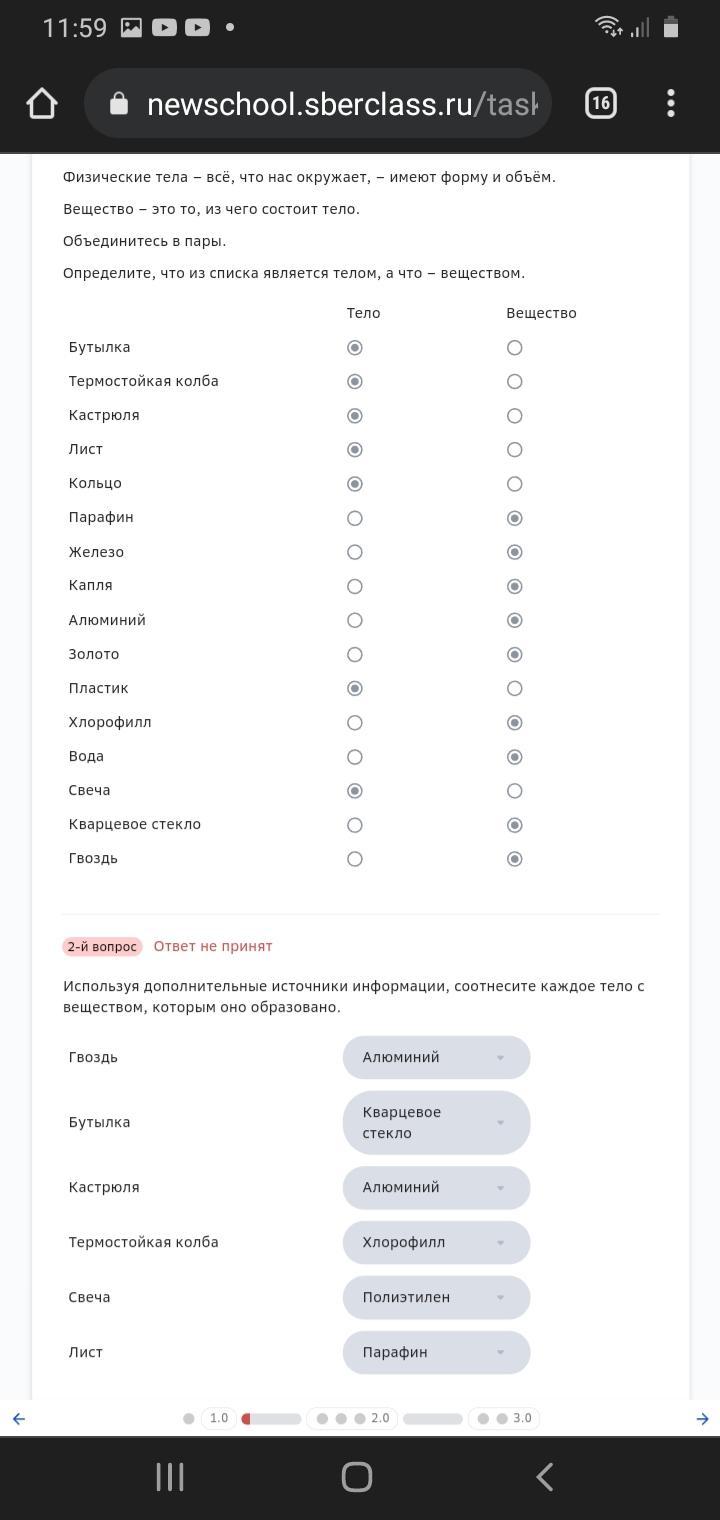720x1520 pixels.
Task: Open the Бутылка dropdown showing Кварцевое стекло
Action: click(436, 1122)
